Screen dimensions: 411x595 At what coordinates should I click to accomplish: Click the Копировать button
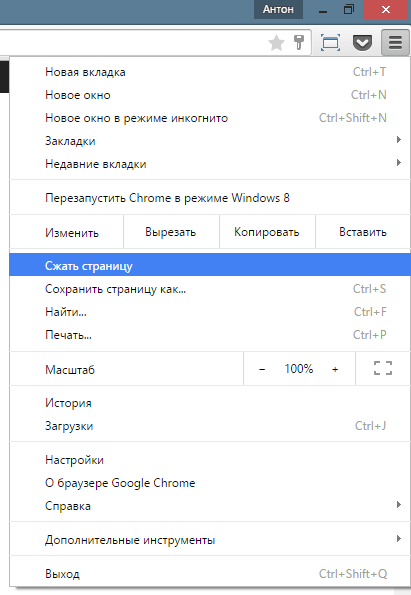[x=267, y=232]
